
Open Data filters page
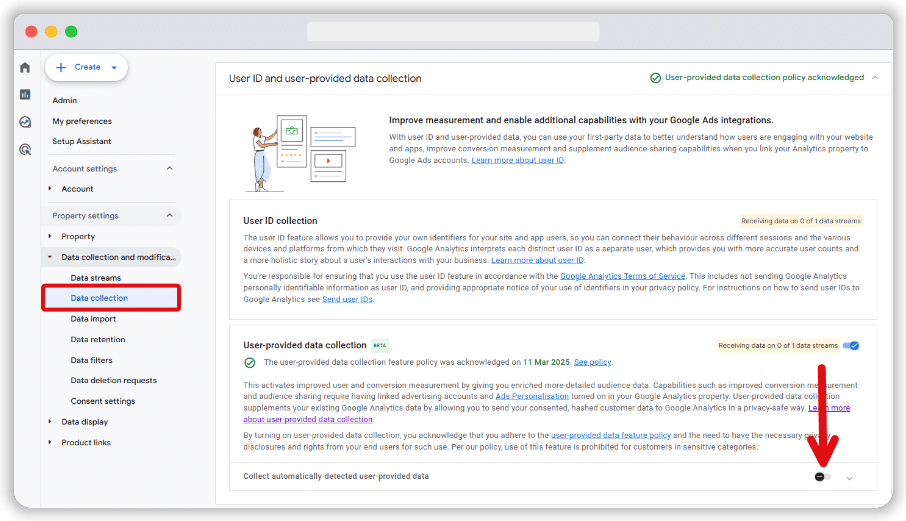click(91, 360)
